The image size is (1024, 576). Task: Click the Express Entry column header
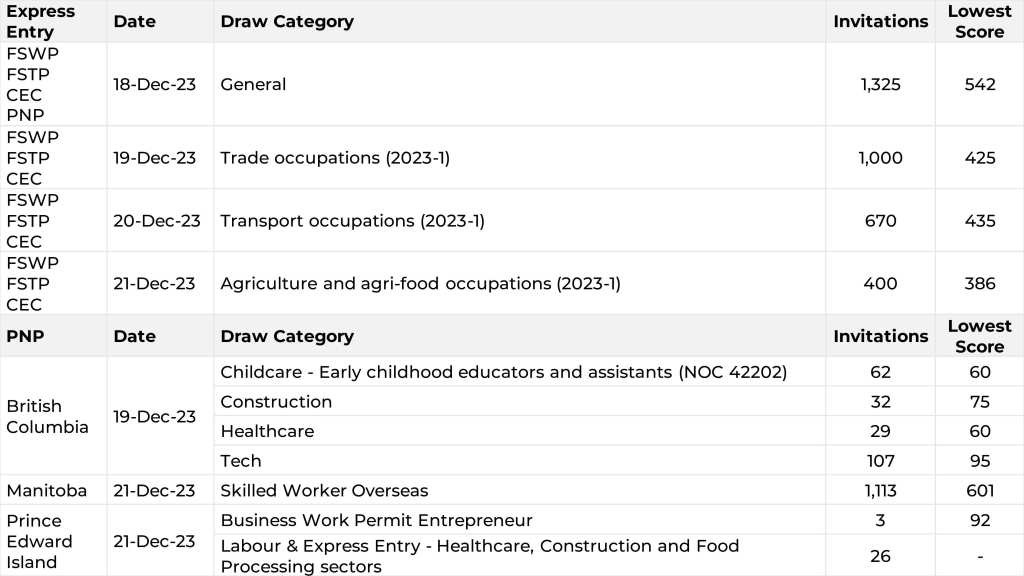(x=41, y=21)
